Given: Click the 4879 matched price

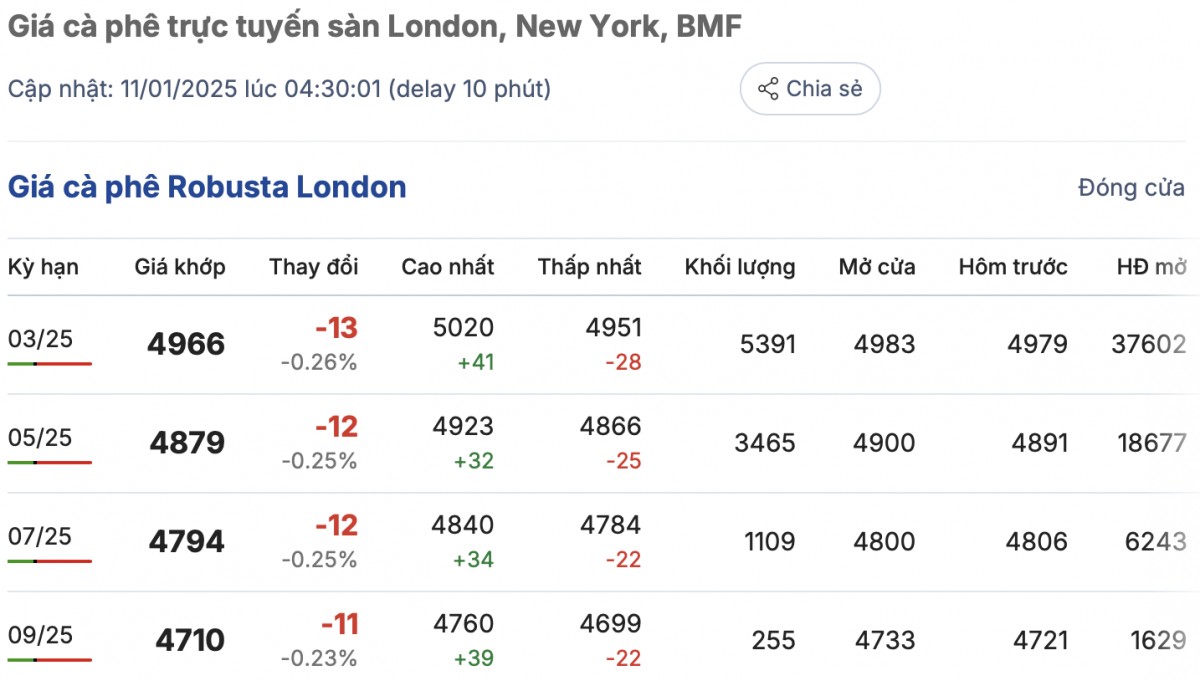Looking at the screenshot, I should pos(187,443).
